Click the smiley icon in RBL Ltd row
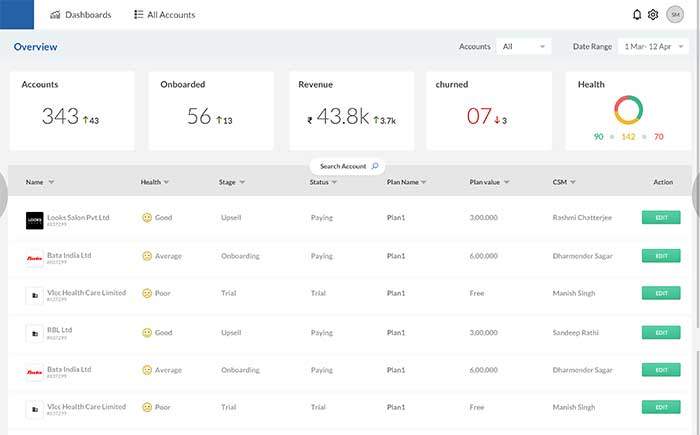The height and width of the screenshot is (435, 700). pyautogui.click(x=147, y=333)
